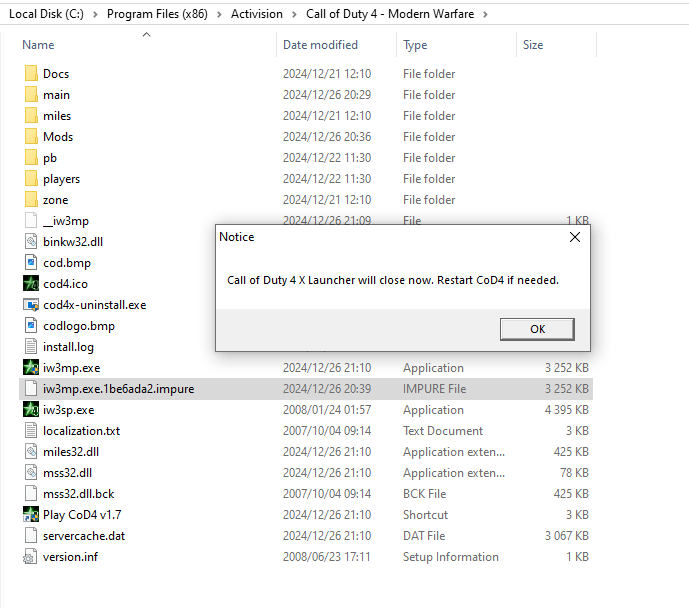The height and width of the screenshot is (608, 689).
Task: Click OK in the Notice dialog
Action: coord(537,329)
